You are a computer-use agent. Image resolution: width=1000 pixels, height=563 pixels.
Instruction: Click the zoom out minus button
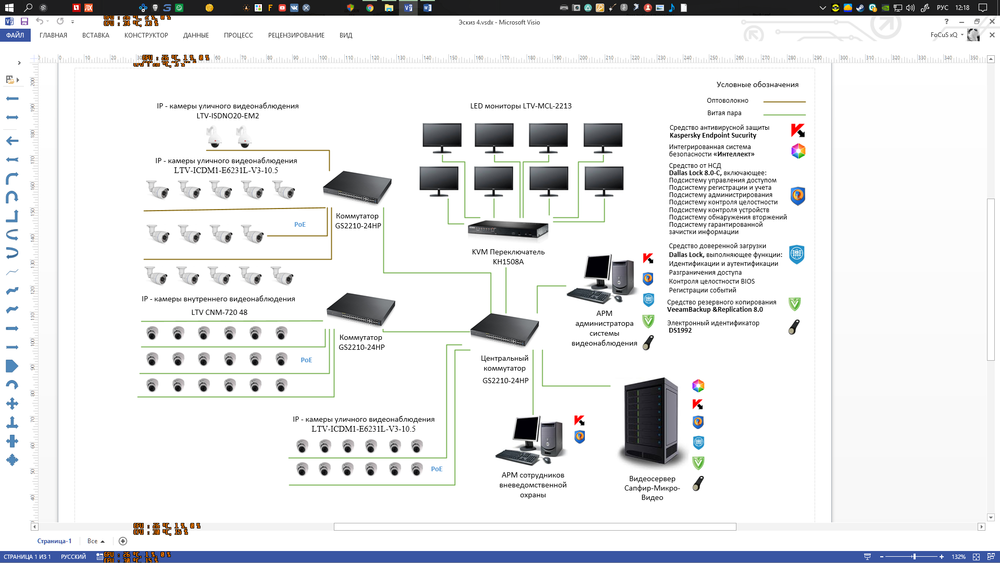point(881,557)
